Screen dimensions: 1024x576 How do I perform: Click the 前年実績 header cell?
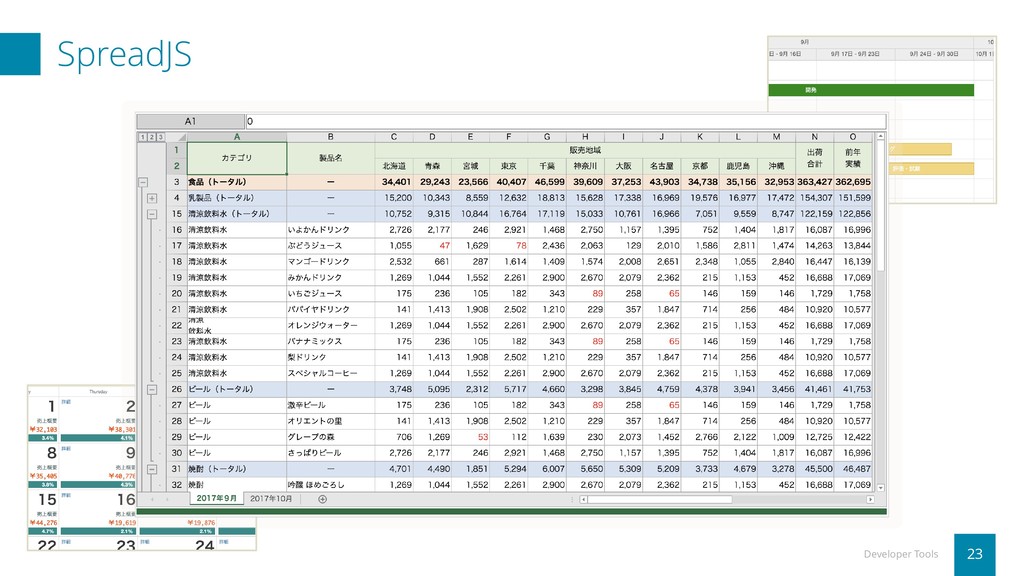pos(853,158)
